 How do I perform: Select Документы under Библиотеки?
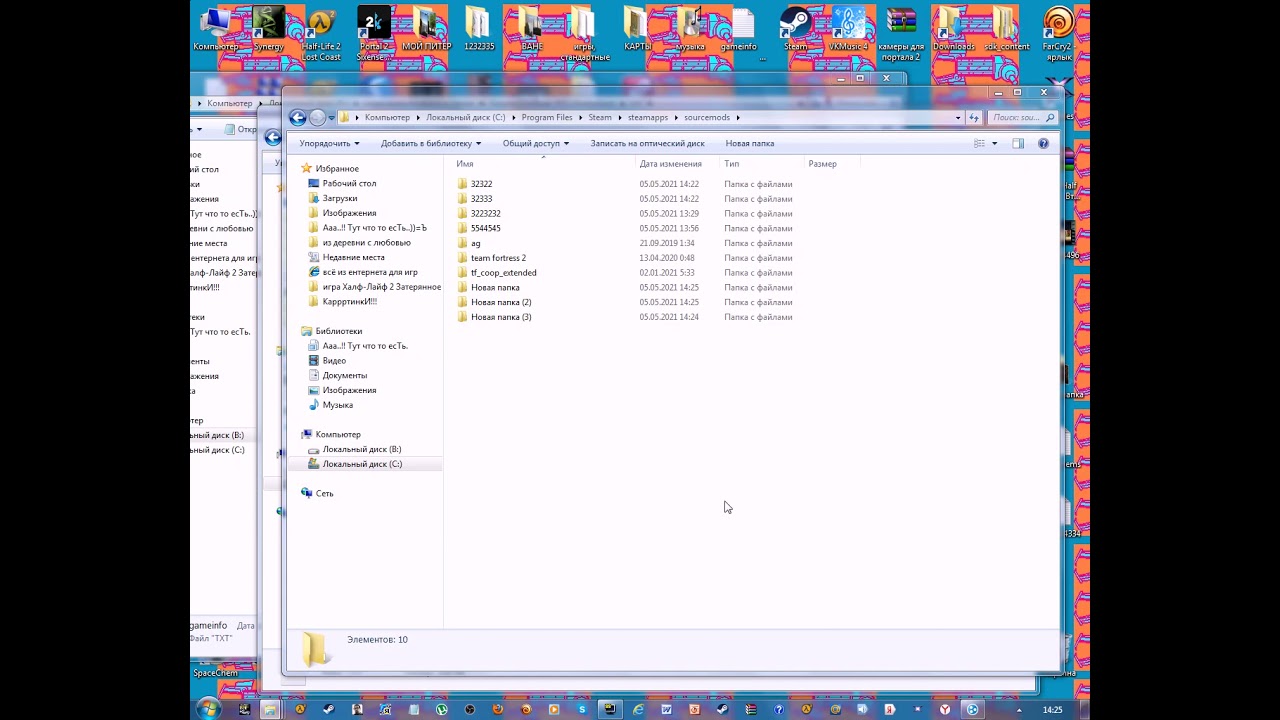click(344, 375)
